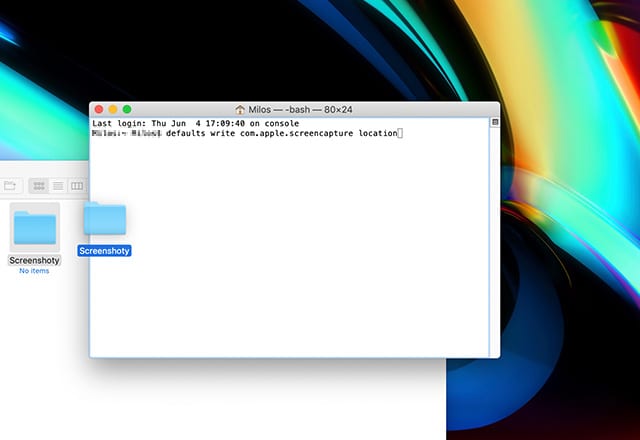640x440 pixels.
Task: Select the Screenshoty folder showing No items
Action: 35,230
